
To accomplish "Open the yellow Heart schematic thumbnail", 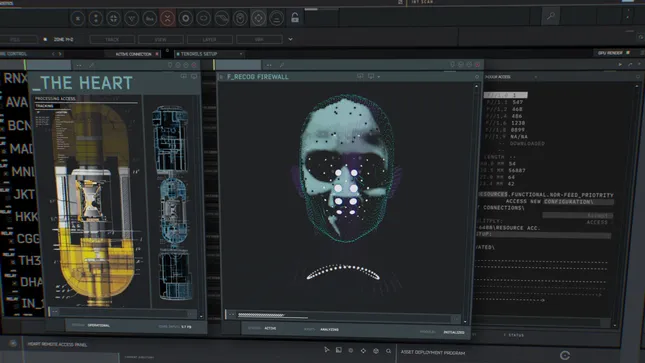I will 95,204.
